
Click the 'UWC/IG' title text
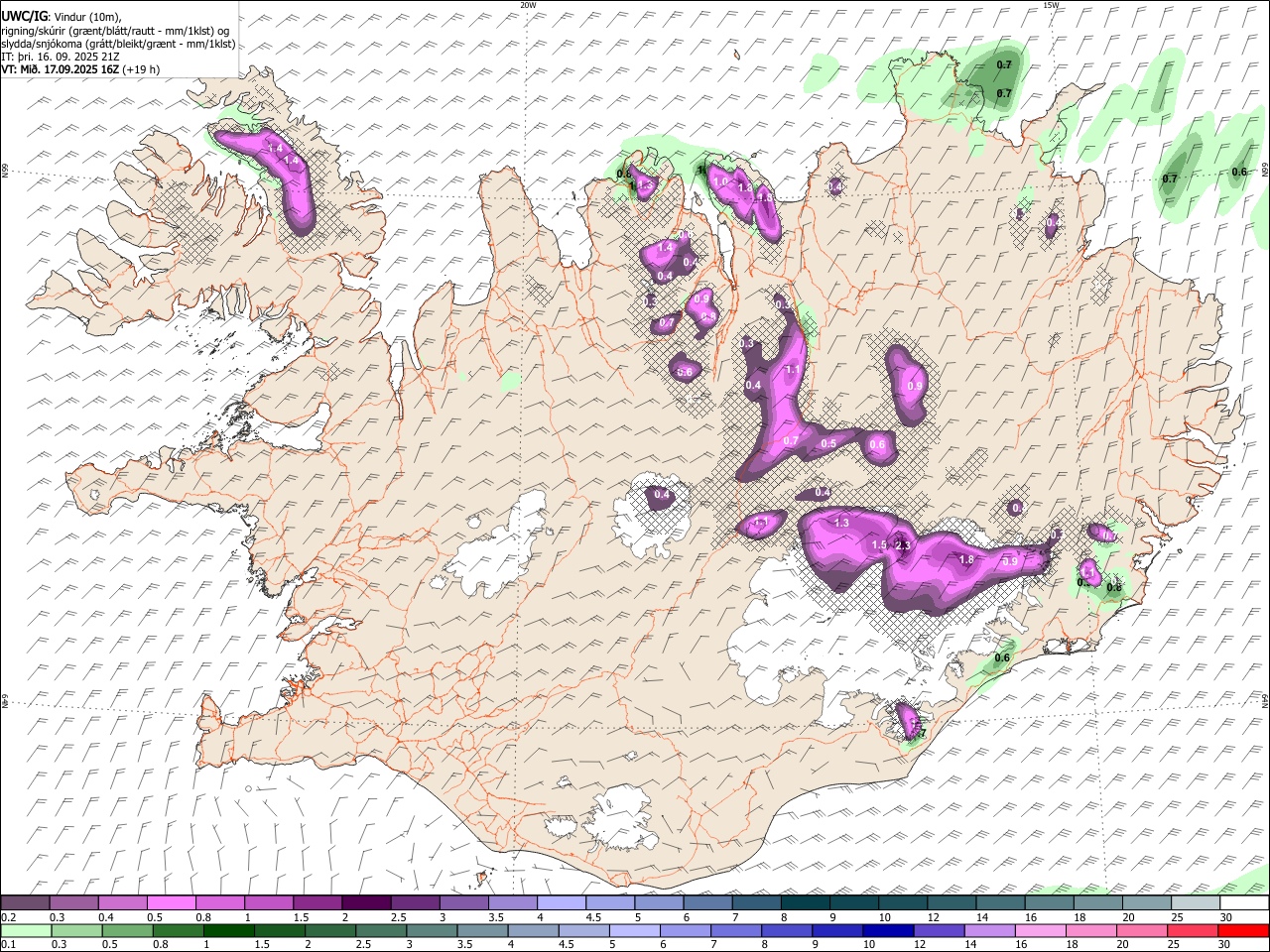[23, 15]
